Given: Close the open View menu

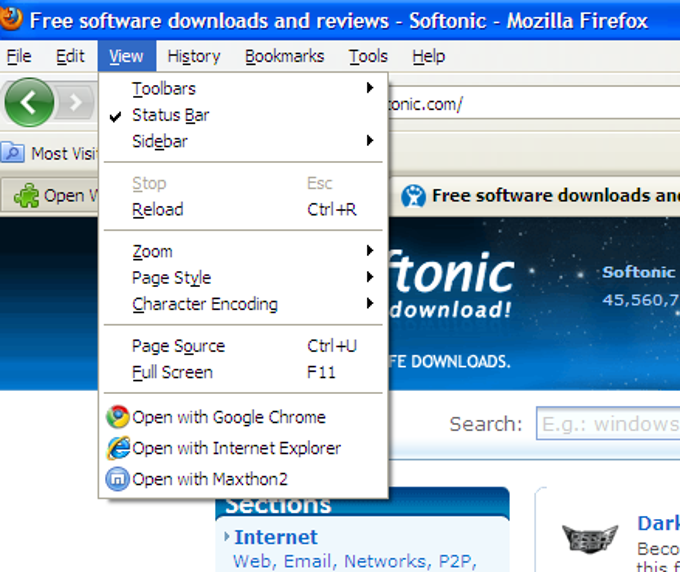Looking at the screenshot, I should click(127, 56).
